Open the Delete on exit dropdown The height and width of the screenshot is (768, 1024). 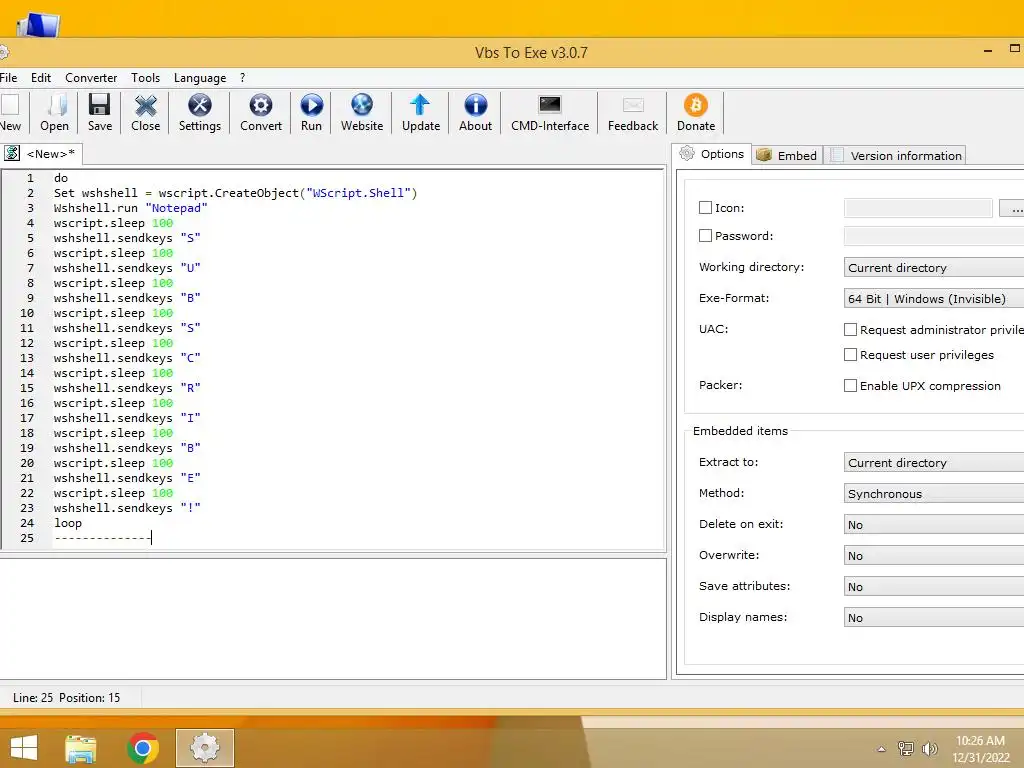(934, 524)
